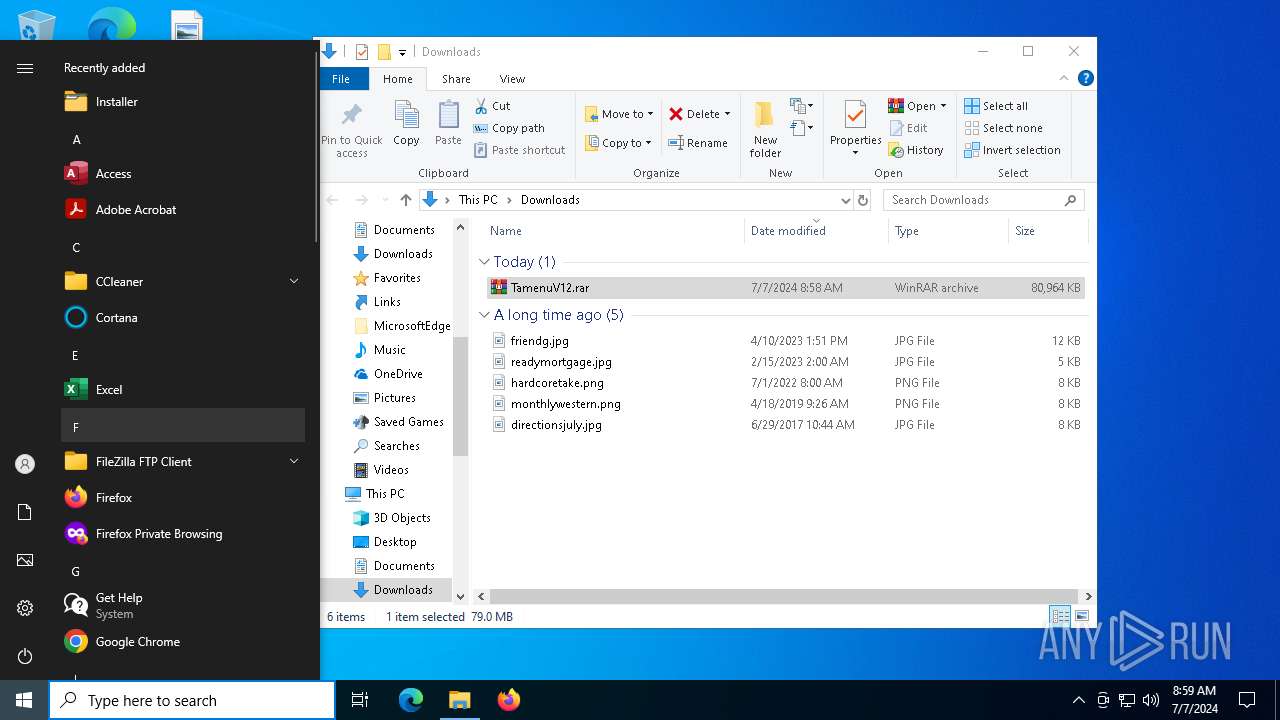Switch to the Home ribbon tab
The height and width of the screenshot is (720, 1280).
[397, 79]
